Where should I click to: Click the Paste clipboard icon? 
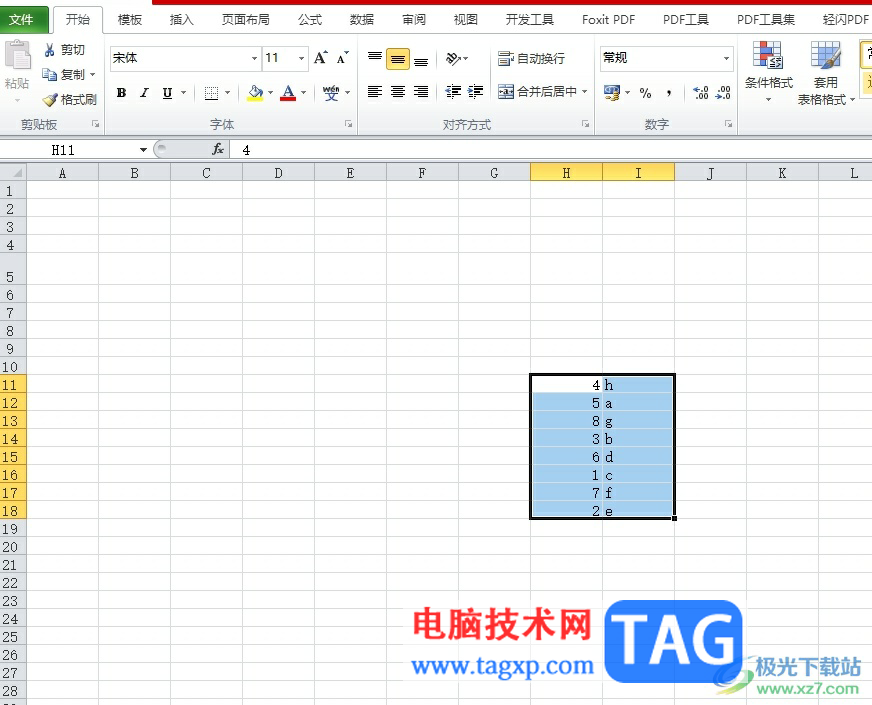[18, 56]
